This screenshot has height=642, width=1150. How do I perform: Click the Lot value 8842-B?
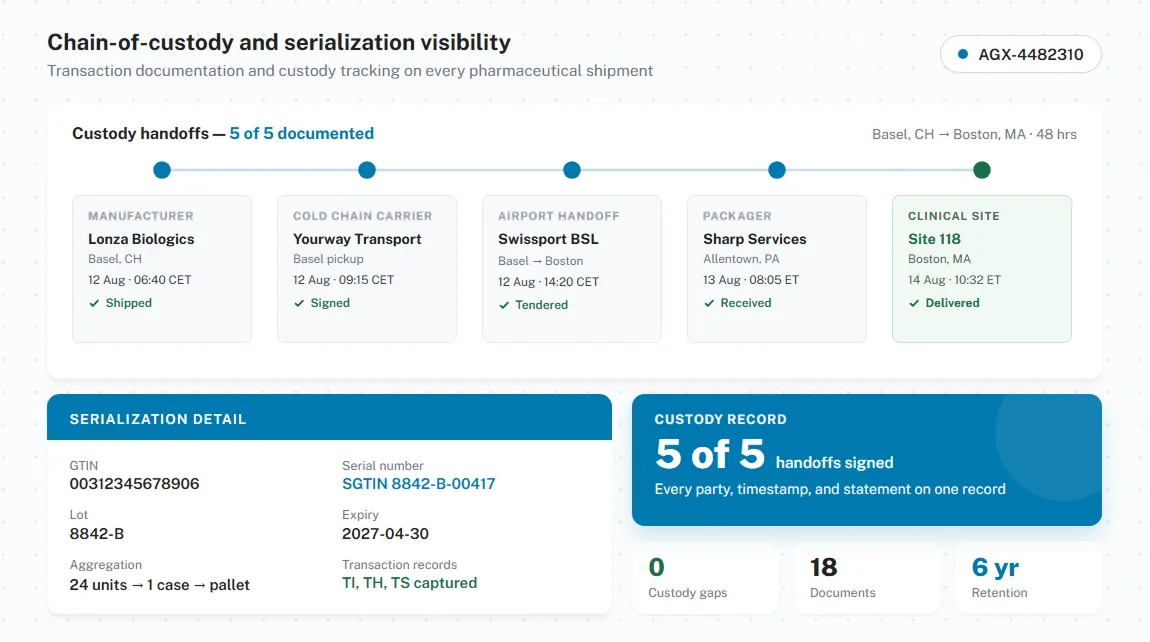point(97,533)
